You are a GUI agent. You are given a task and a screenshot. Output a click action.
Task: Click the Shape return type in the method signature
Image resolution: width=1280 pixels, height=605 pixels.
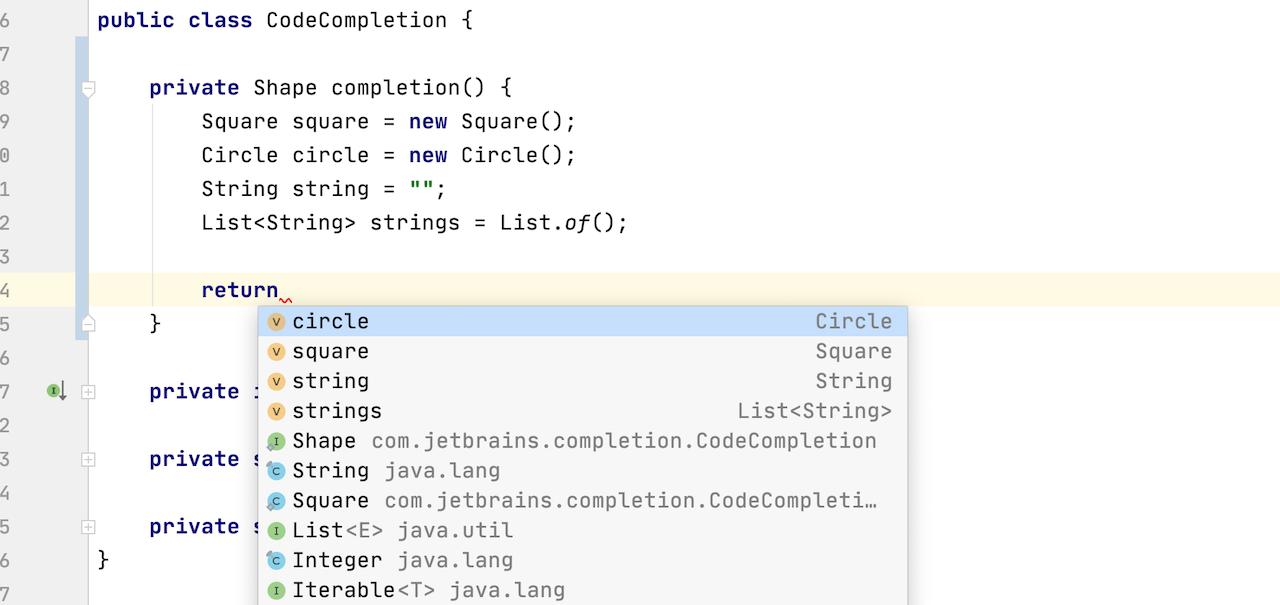tap(285, 88)
